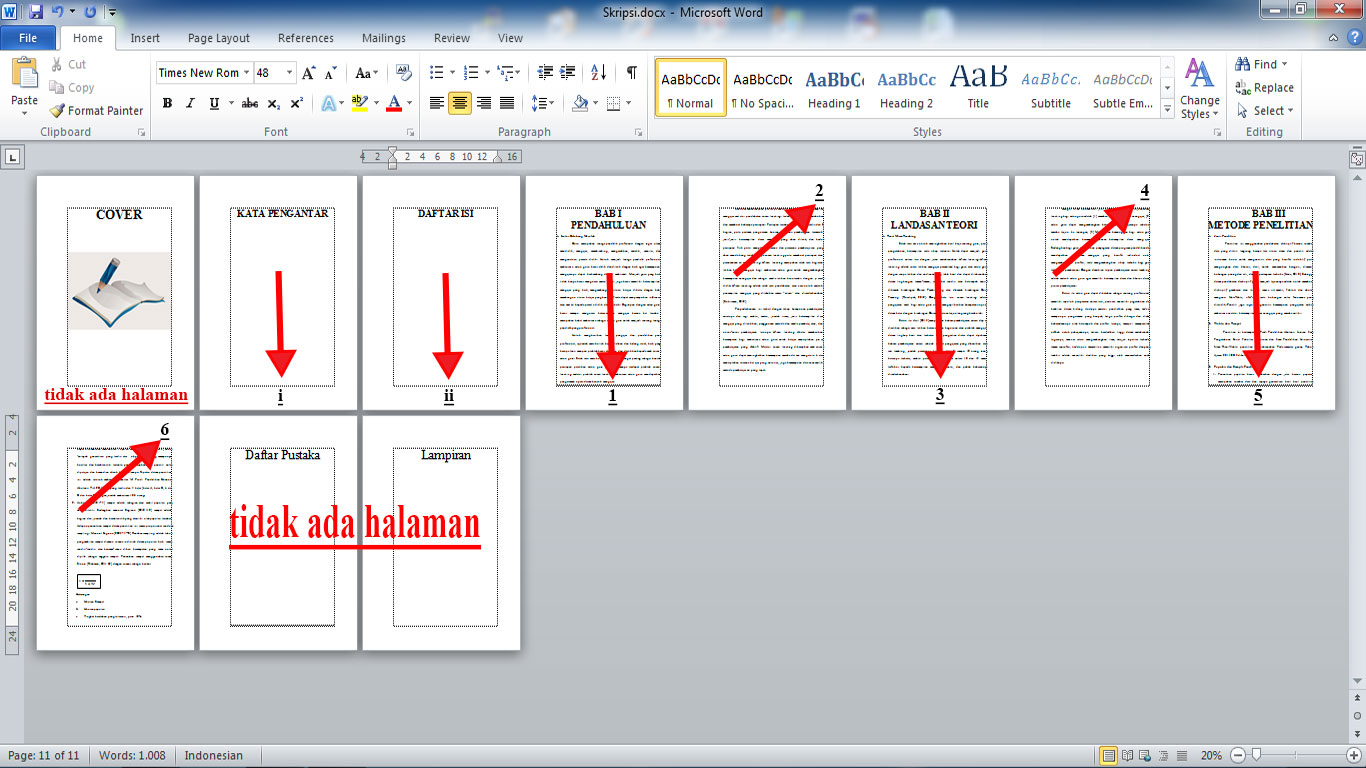Apply the Heading 1 style
This screenshot has width=1366, height=768.
[x=834, y=88]
